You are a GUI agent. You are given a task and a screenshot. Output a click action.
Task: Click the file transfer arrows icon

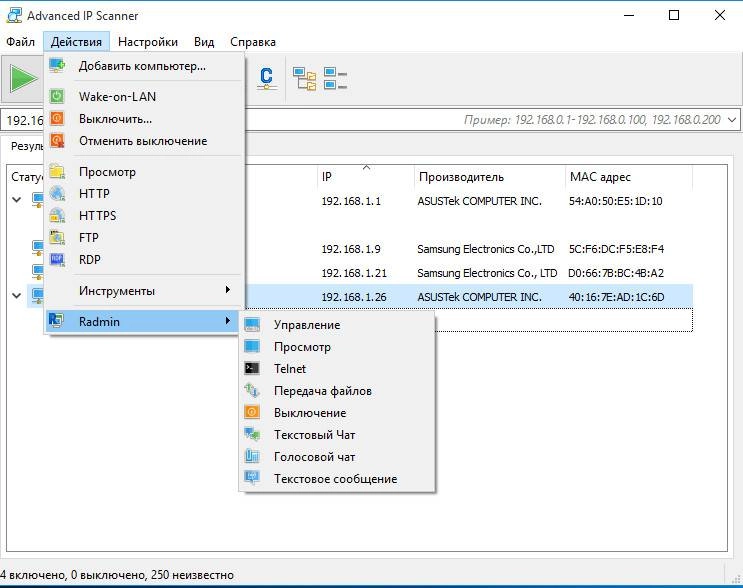(x=252, y=390)
